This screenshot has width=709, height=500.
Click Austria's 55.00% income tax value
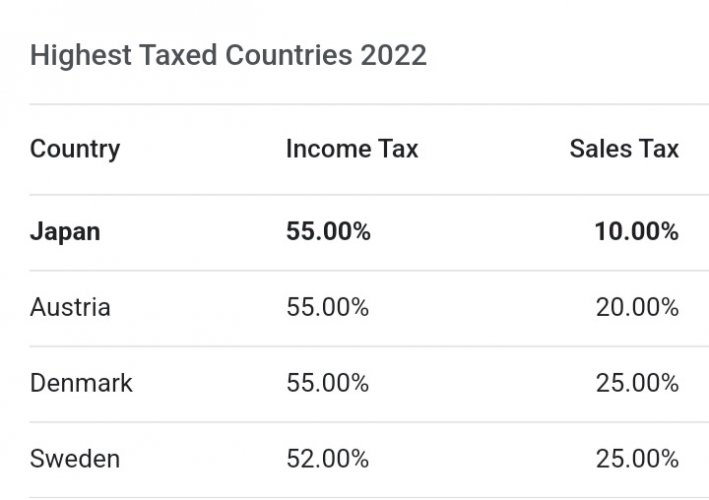(328, 307)
